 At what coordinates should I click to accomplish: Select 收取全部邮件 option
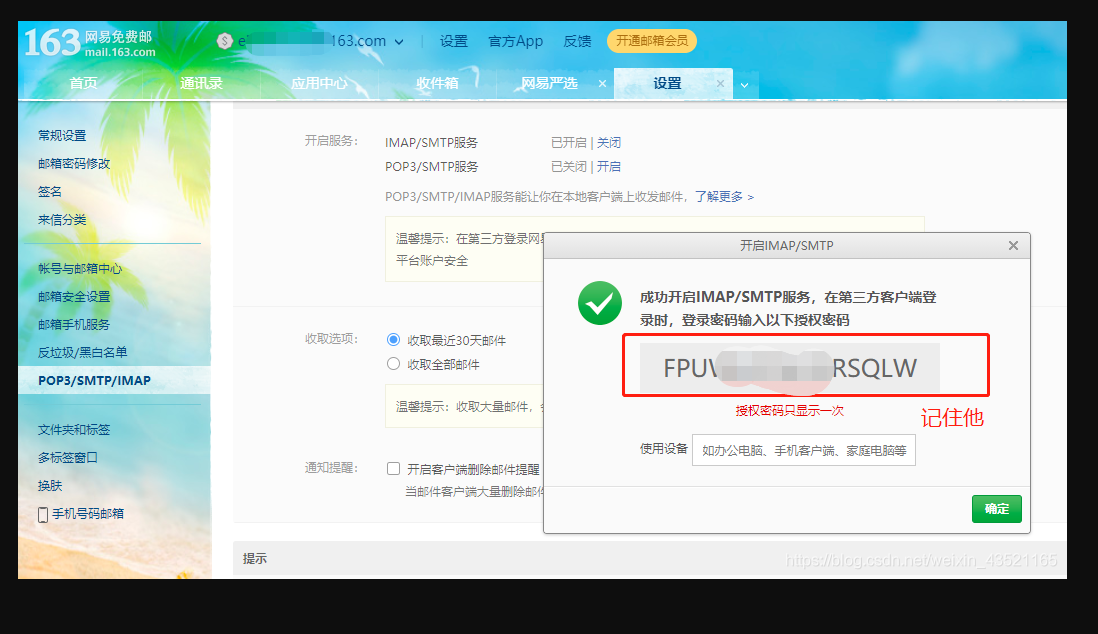coord(393,363)
